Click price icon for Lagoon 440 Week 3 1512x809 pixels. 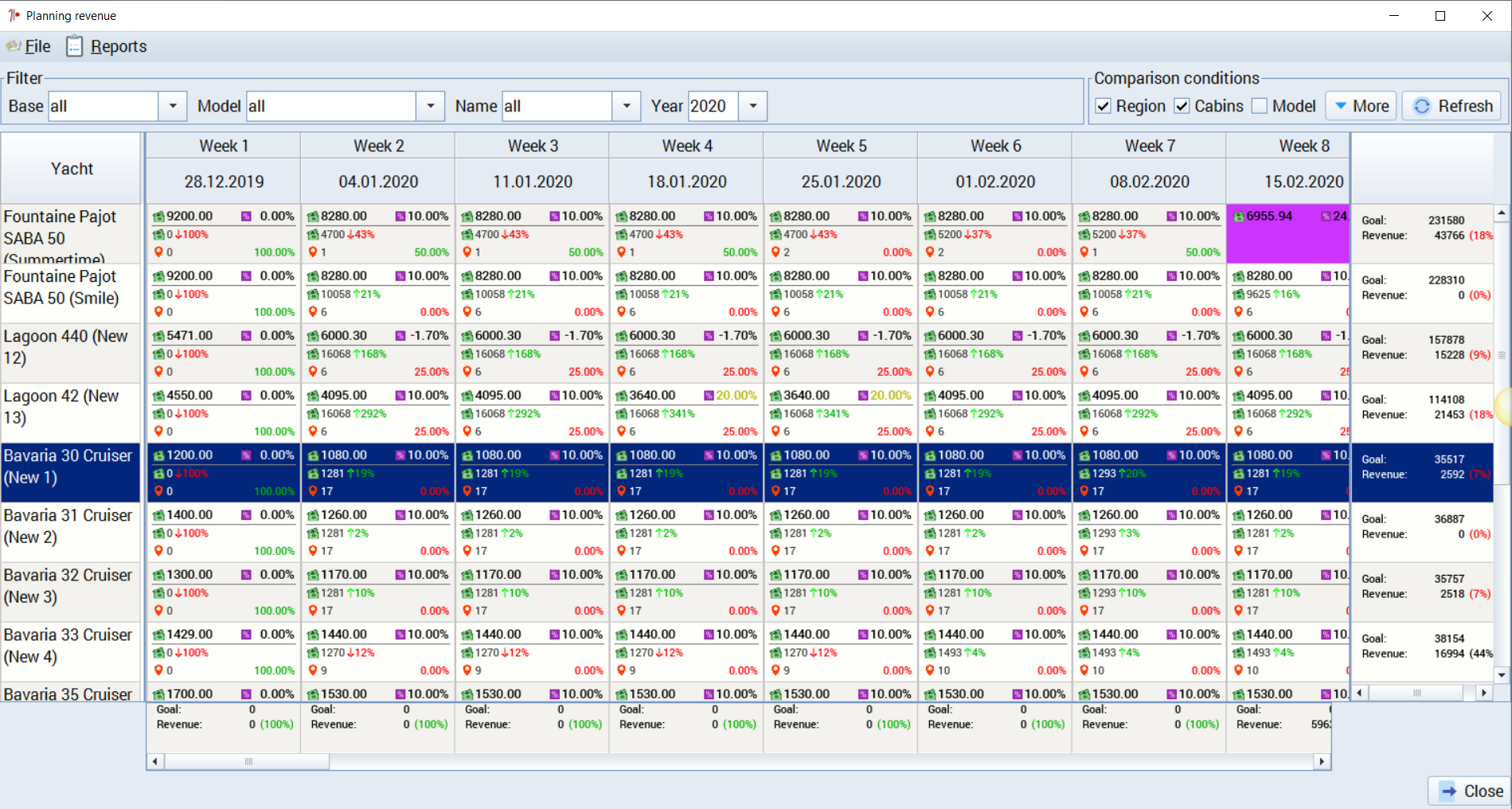click(x=467, y=336)
